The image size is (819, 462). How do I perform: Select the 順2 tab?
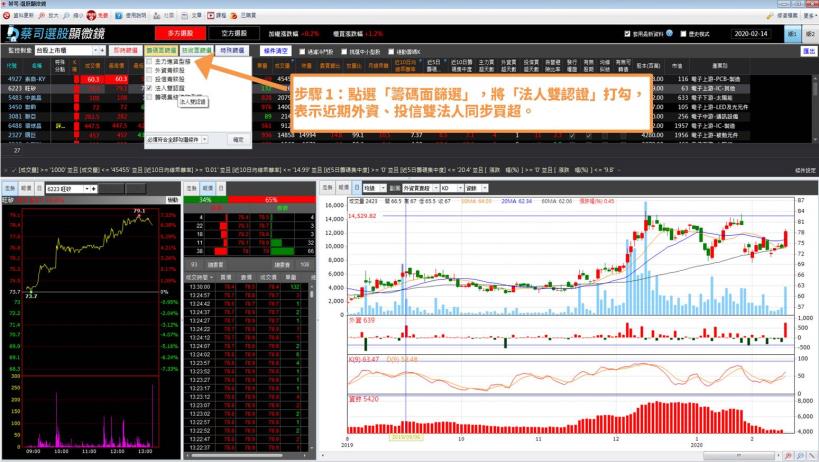coord(810,33)
